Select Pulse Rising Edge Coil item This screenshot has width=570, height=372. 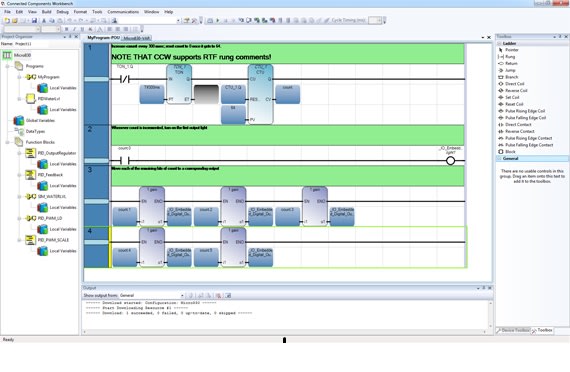[x=521, y=111]
